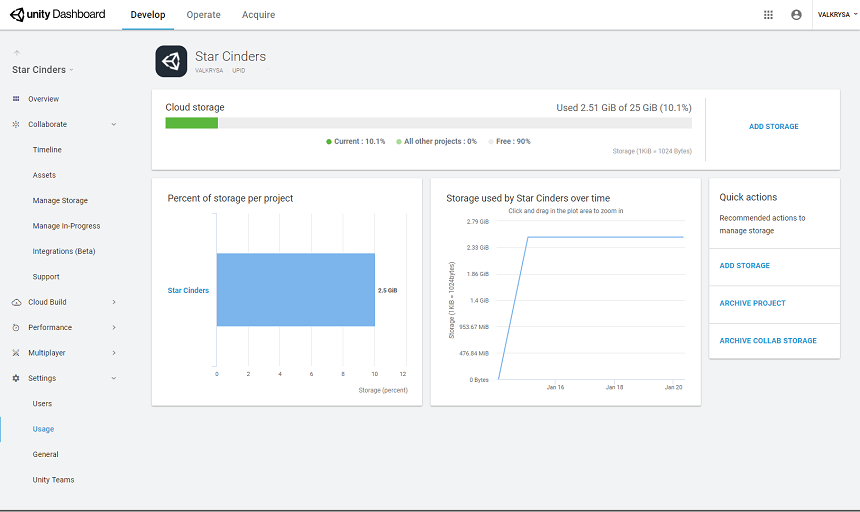This screenshot has width=860, height=512.
Task: Click the Unity Dashboard logo
Action: tap(57, 15)
